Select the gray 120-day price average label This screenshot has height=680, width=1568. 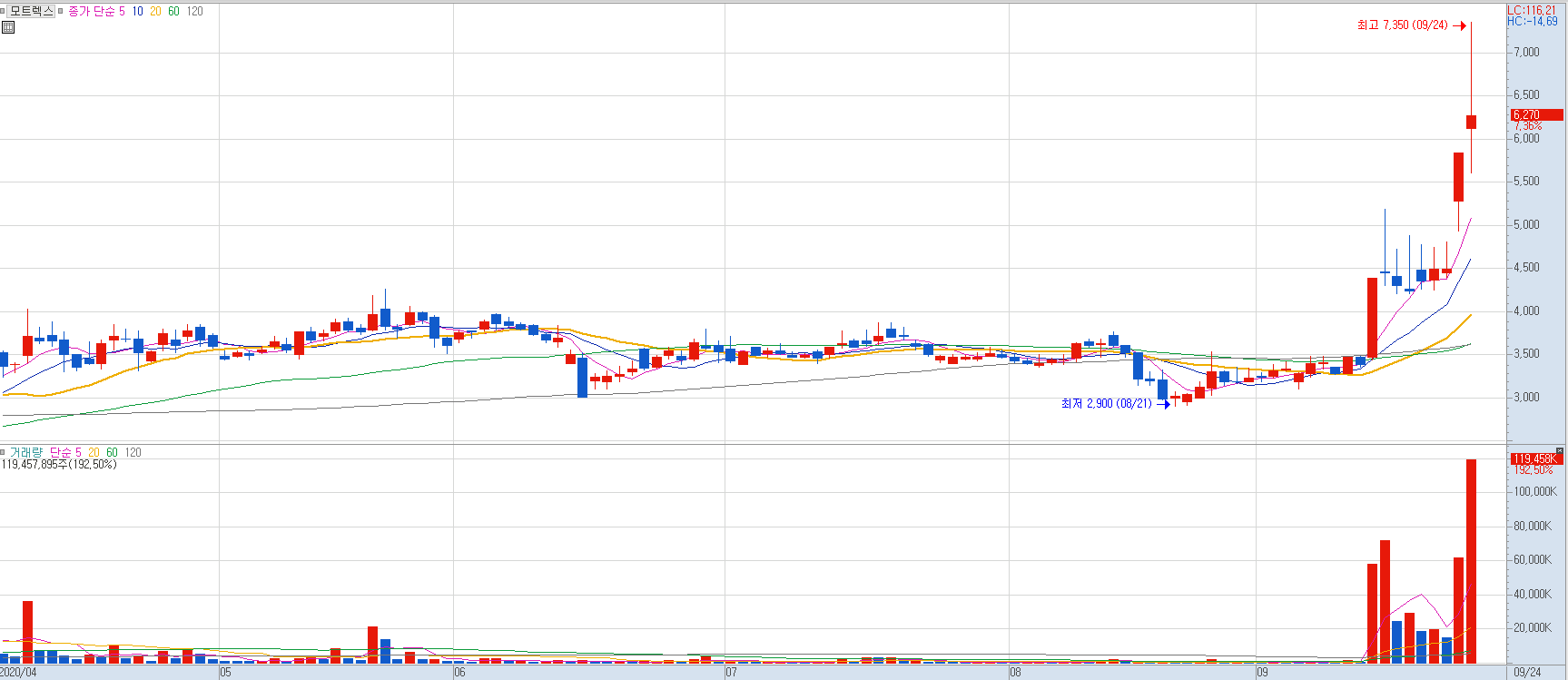coord(194,12)
